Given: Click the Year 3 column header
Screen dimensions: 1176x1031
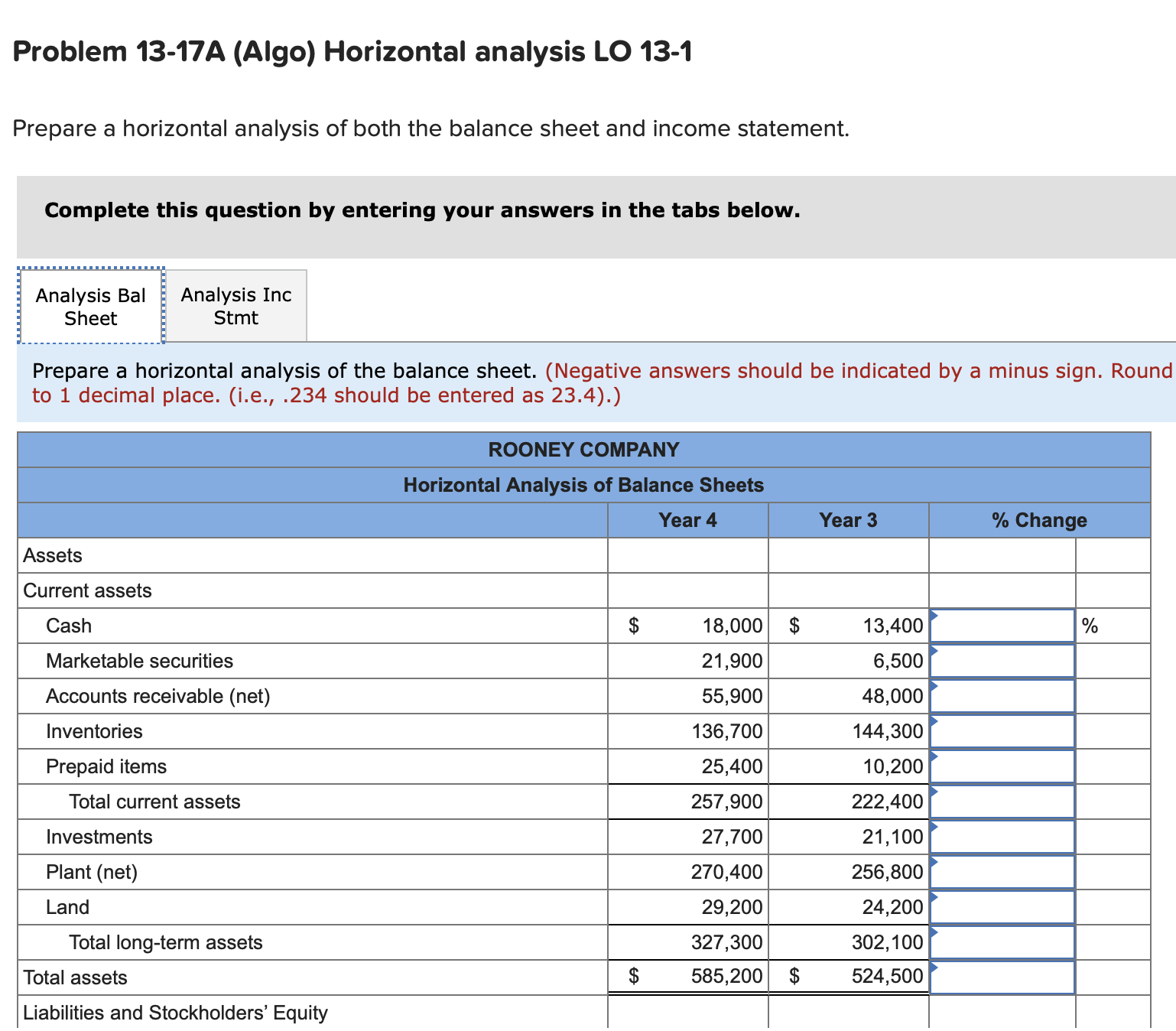Looking at the screenshot, I should (x=847, y=519).
